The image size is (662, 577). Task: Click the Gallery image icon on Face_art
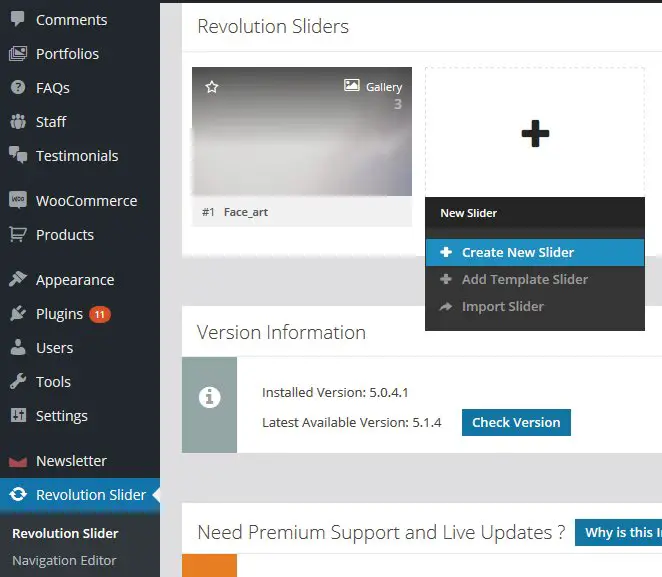pos(352,85)
